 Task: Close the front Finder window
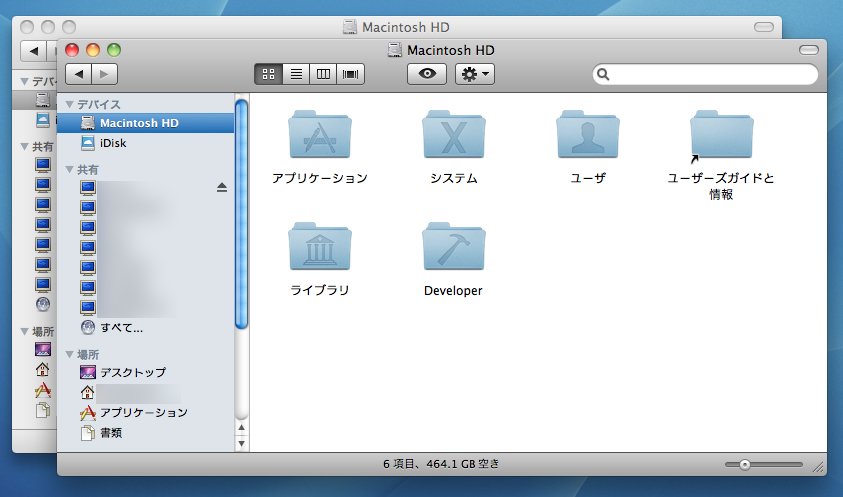click(x=72, y=50)
